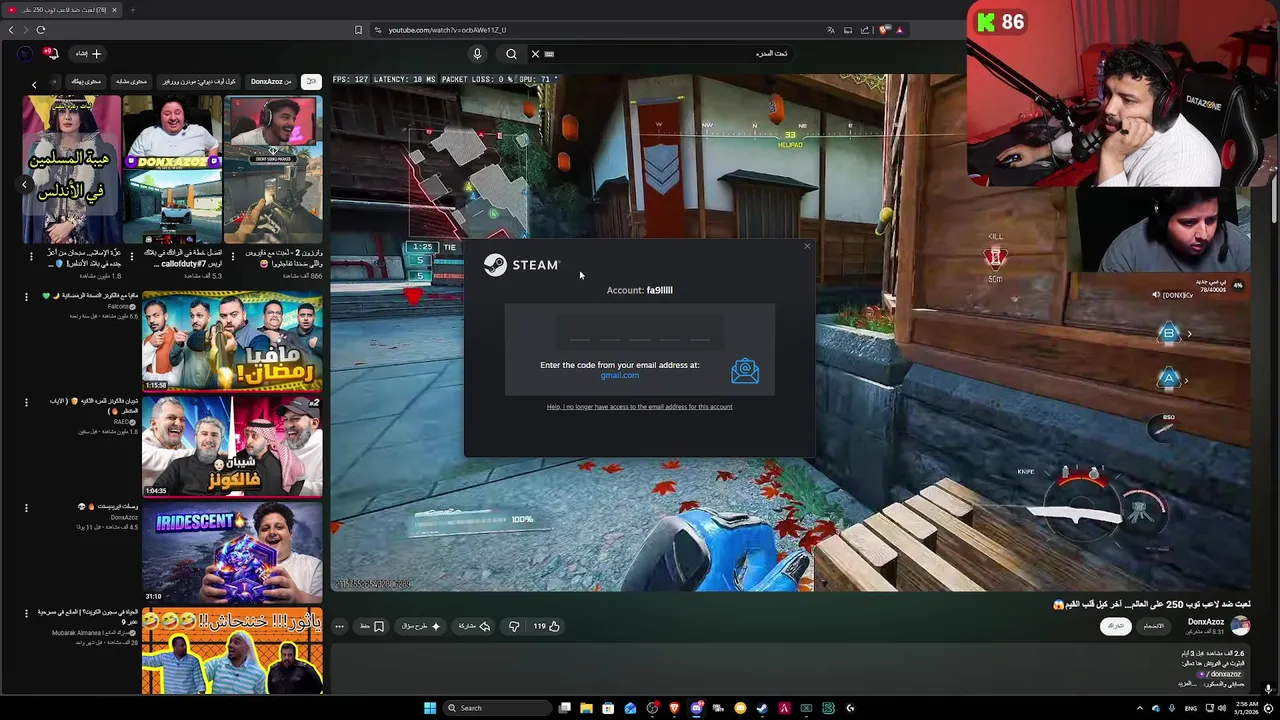Open options menu for the IRIDESCENT video
The height and width of the screenshot is (720, 1280).
[x=27, y=507]
